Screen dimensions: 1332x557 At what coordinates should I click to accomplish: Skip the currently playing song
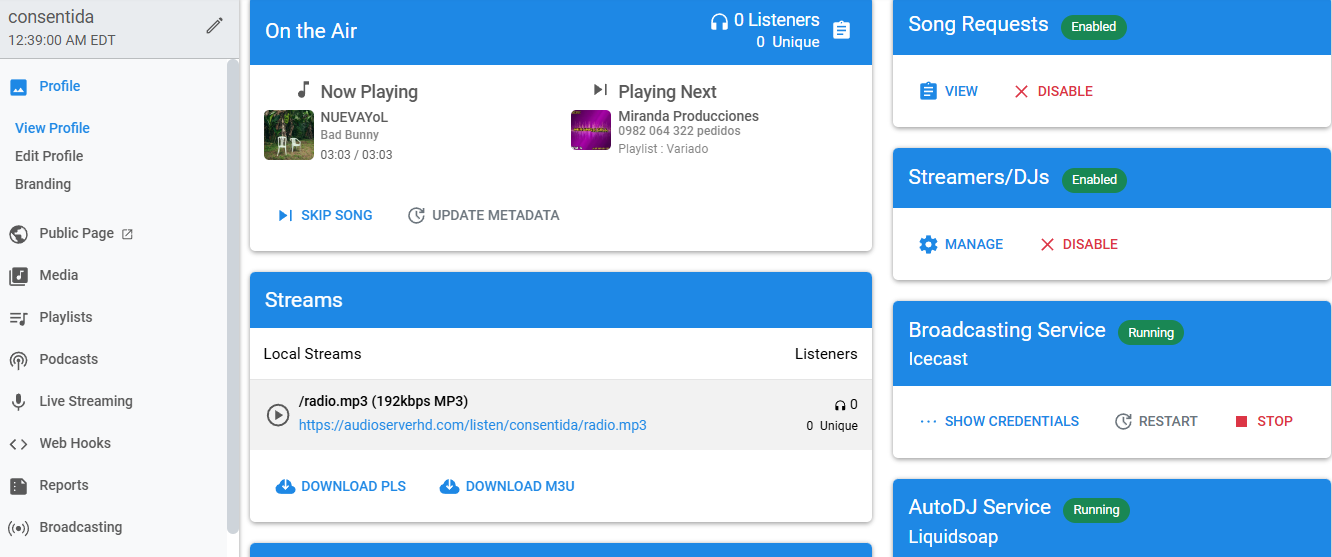[x=325, y=215]
